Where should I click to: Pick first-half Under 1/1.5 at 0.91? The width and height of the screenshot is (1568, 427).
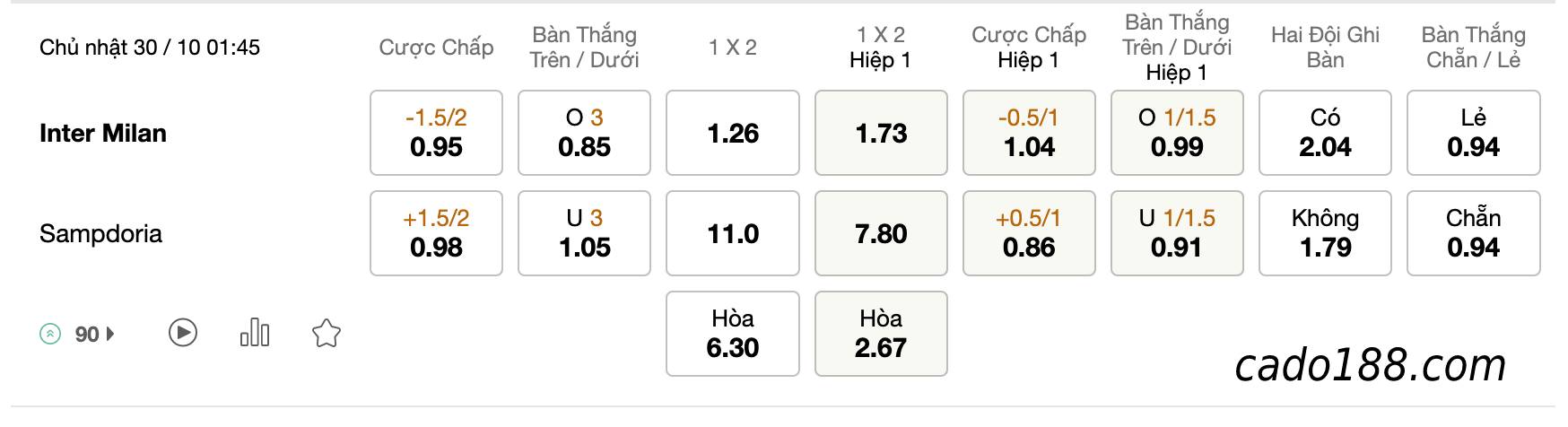[1177, 233]
